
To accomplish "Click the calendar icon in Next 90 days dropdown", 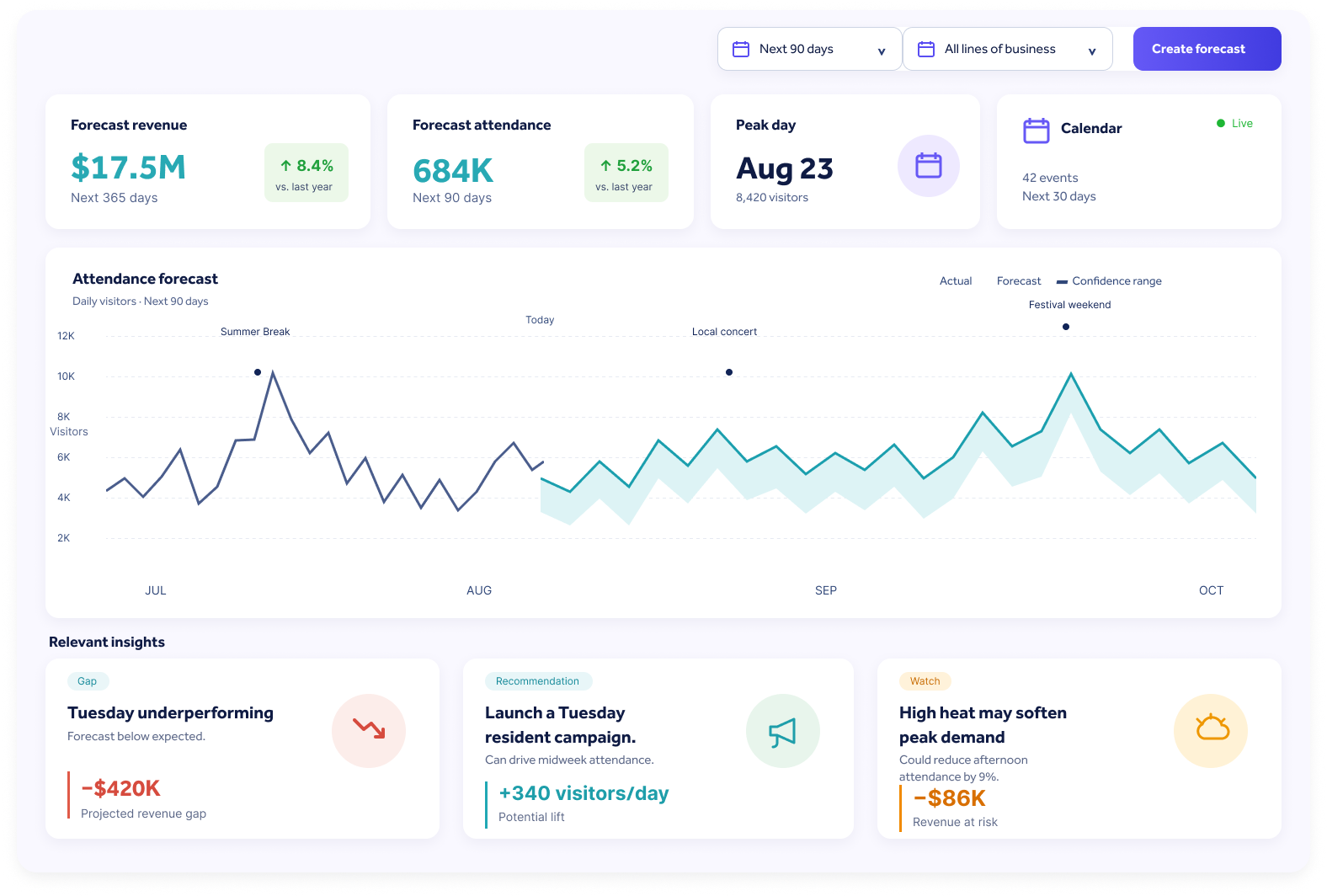I will pos(741,49).
